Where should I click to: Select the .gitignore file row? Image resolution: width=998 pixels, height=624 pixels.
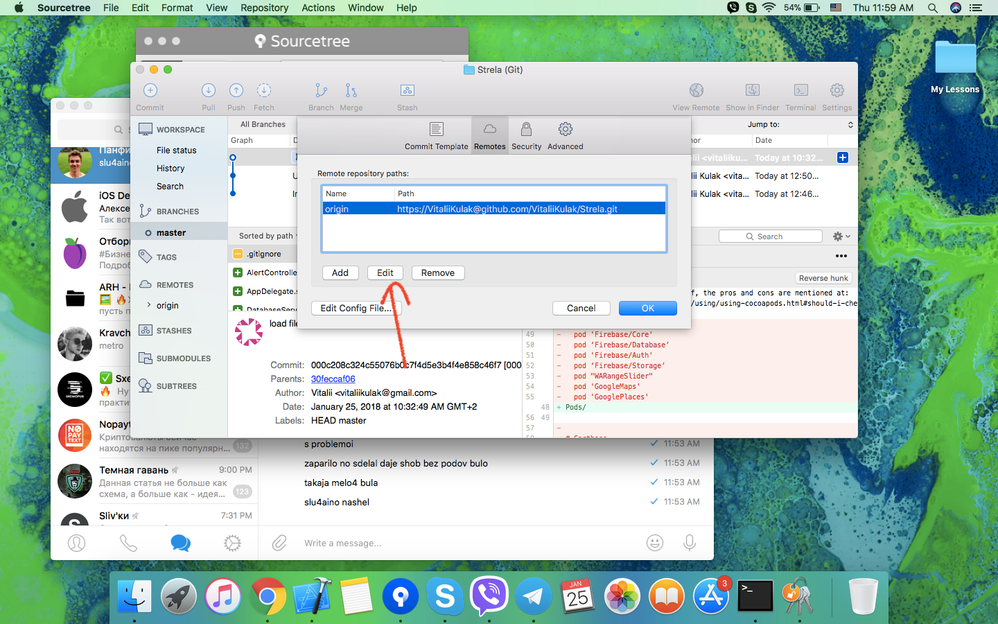[x=262, y=254]
